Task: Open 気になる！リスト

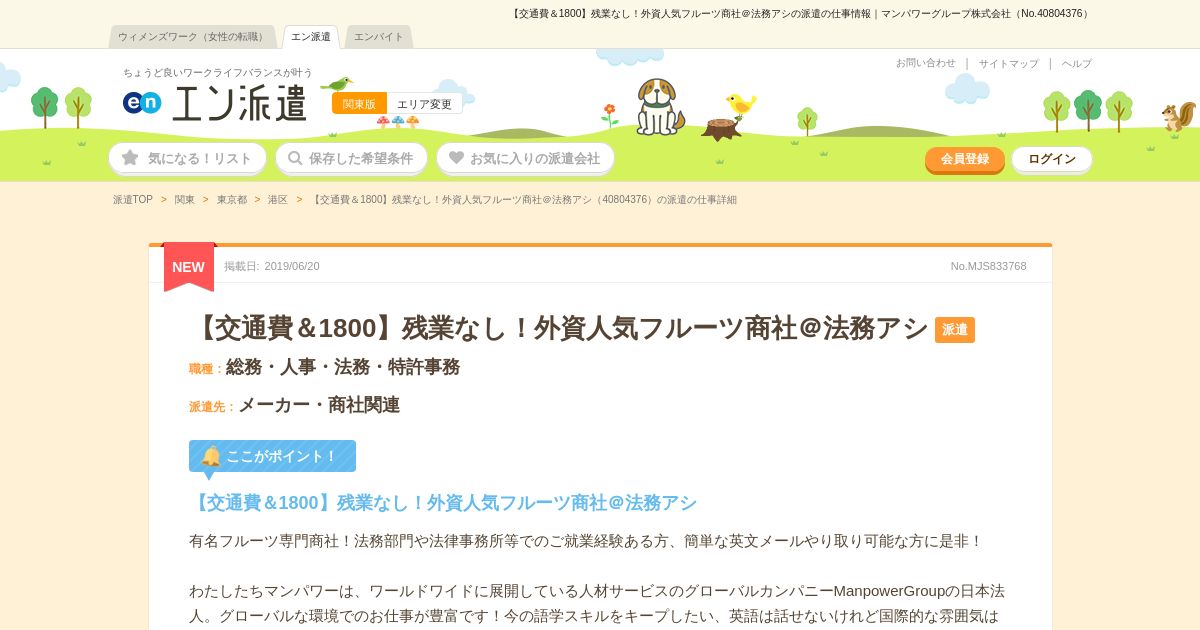Action: click(x=188, y=158)
